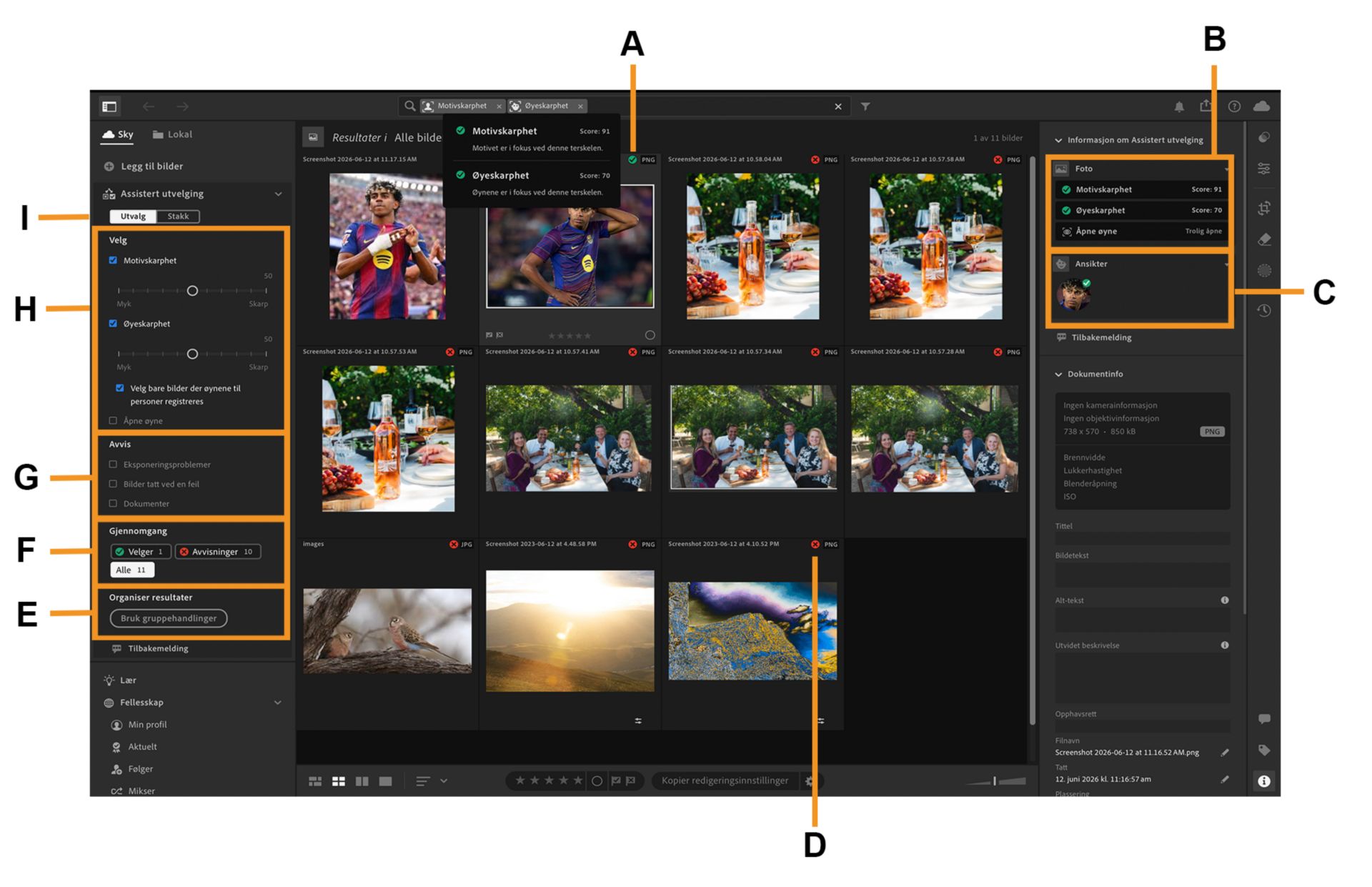Image resolution: width=1372 pixels, height=887 pixels.
Task: Enable Eksponeringsproblemer checkbox
Action: (x=113, y=465)
